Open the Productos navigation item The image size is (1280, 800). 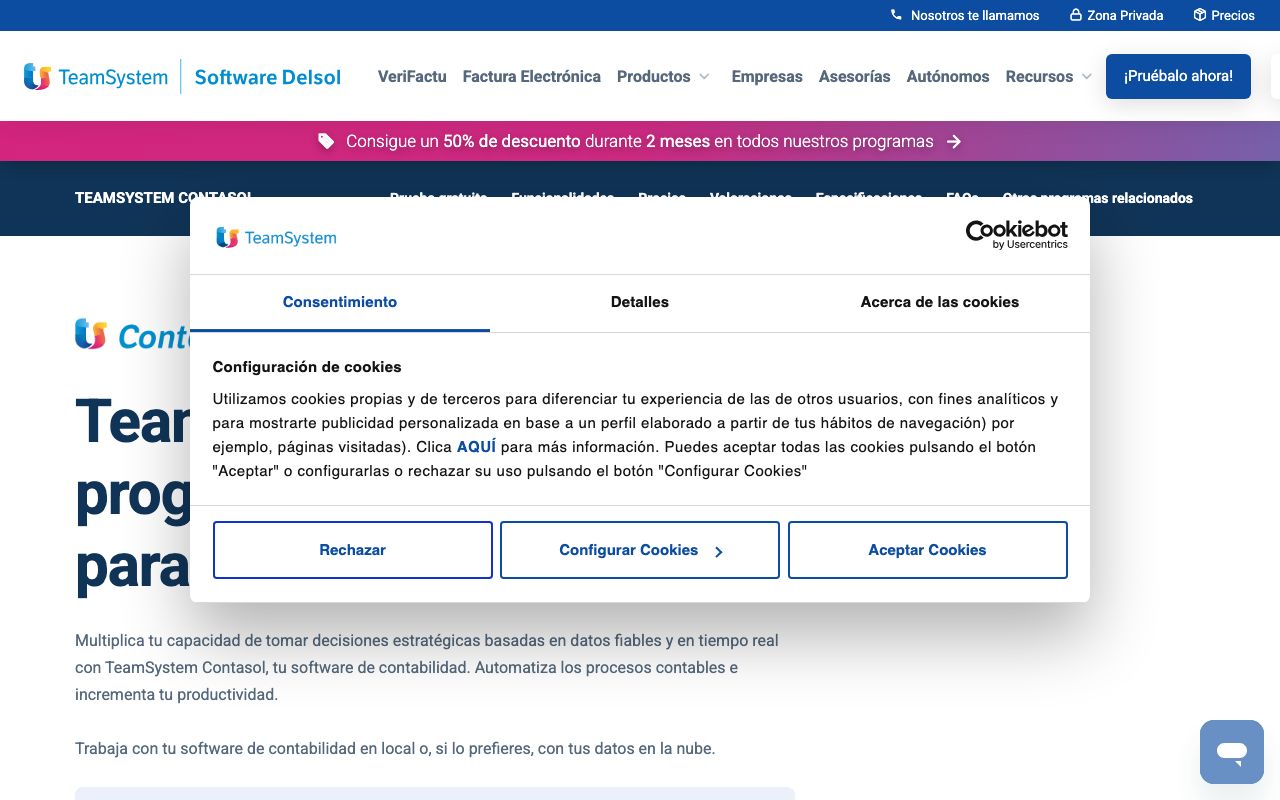pos(654,77)
